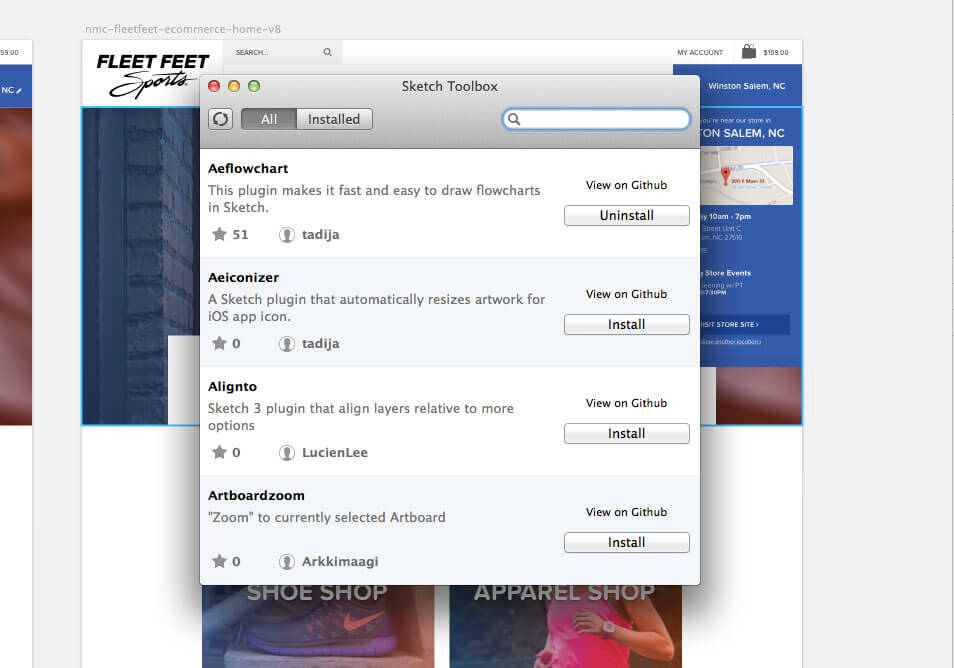Click the shopping cart icon showing $159.00

click(748, 50)
